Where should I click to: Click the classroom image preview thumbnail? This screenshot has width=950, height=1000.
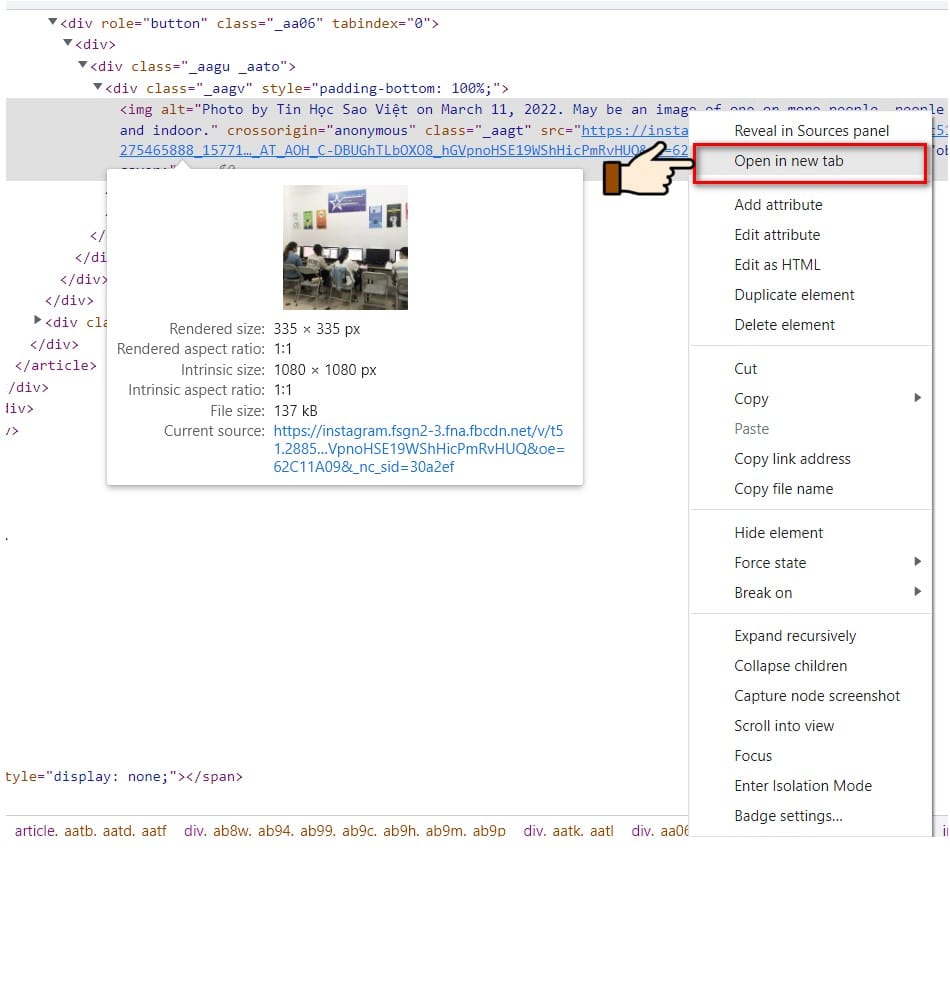click(x=346, y=247)
